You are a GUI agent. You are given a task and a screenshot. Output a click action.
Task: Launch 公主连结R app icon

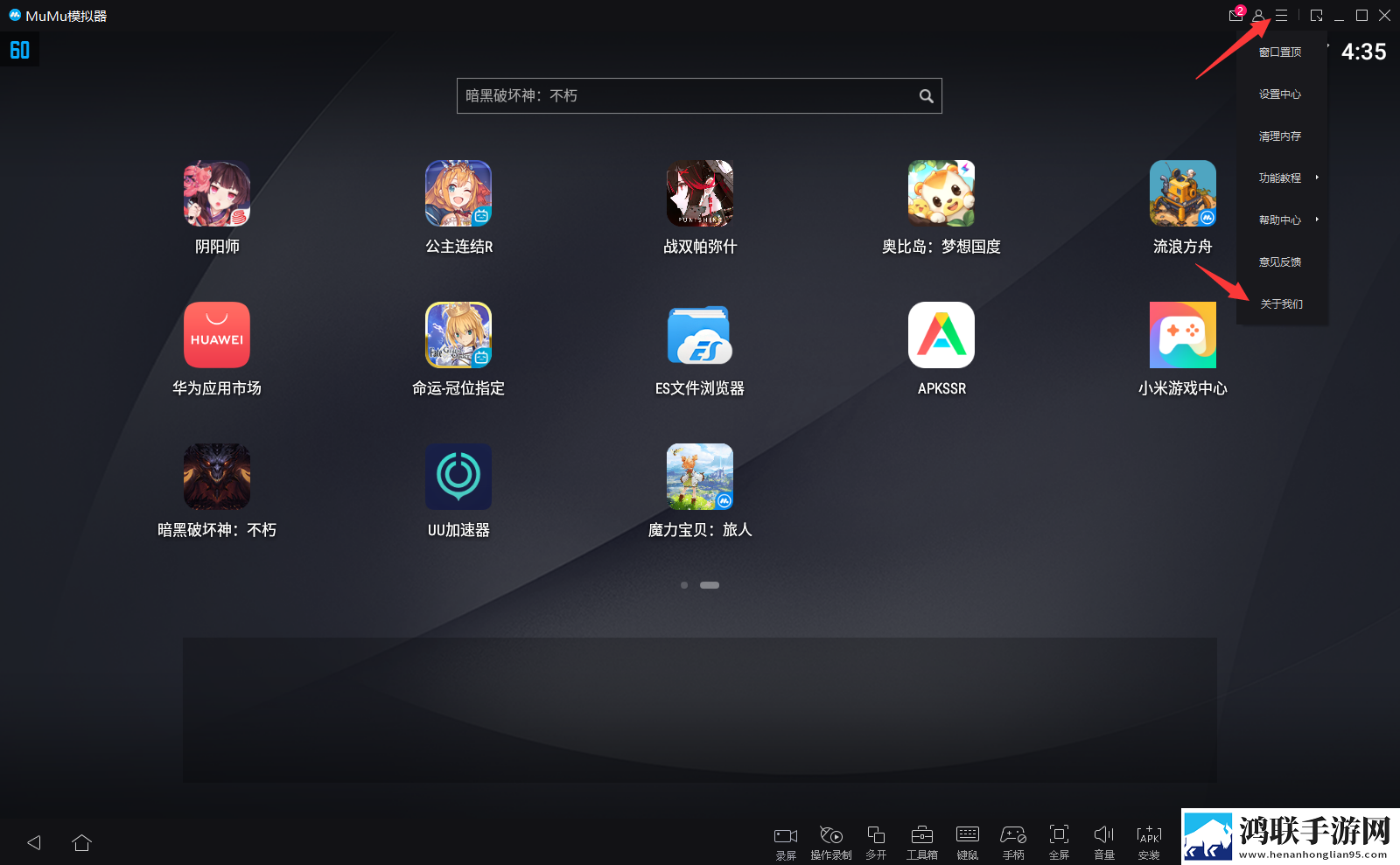pyautogui.click(x=458, y=193)
